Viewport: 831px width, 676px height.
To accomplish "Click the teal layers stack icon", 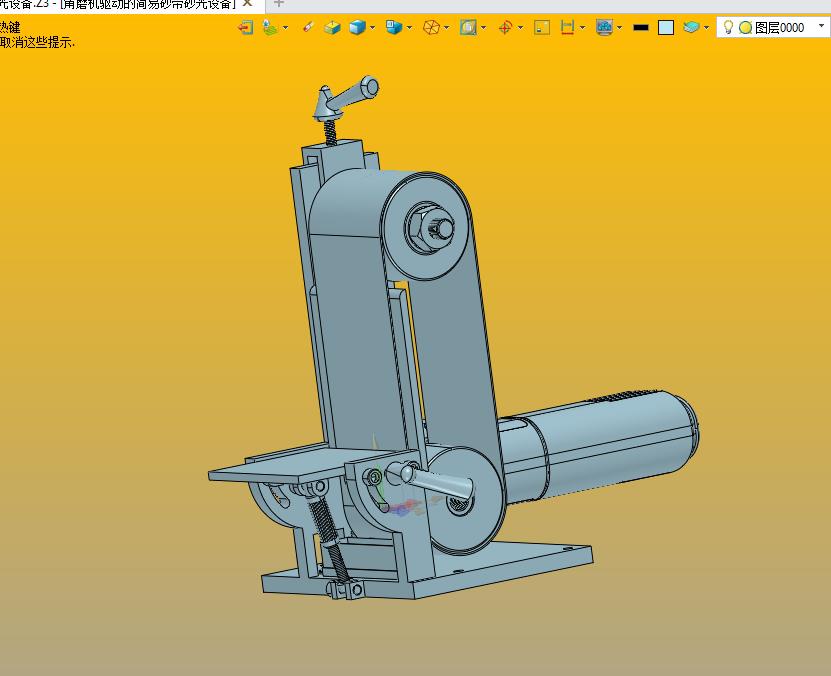I will click(x=691, y=27).
